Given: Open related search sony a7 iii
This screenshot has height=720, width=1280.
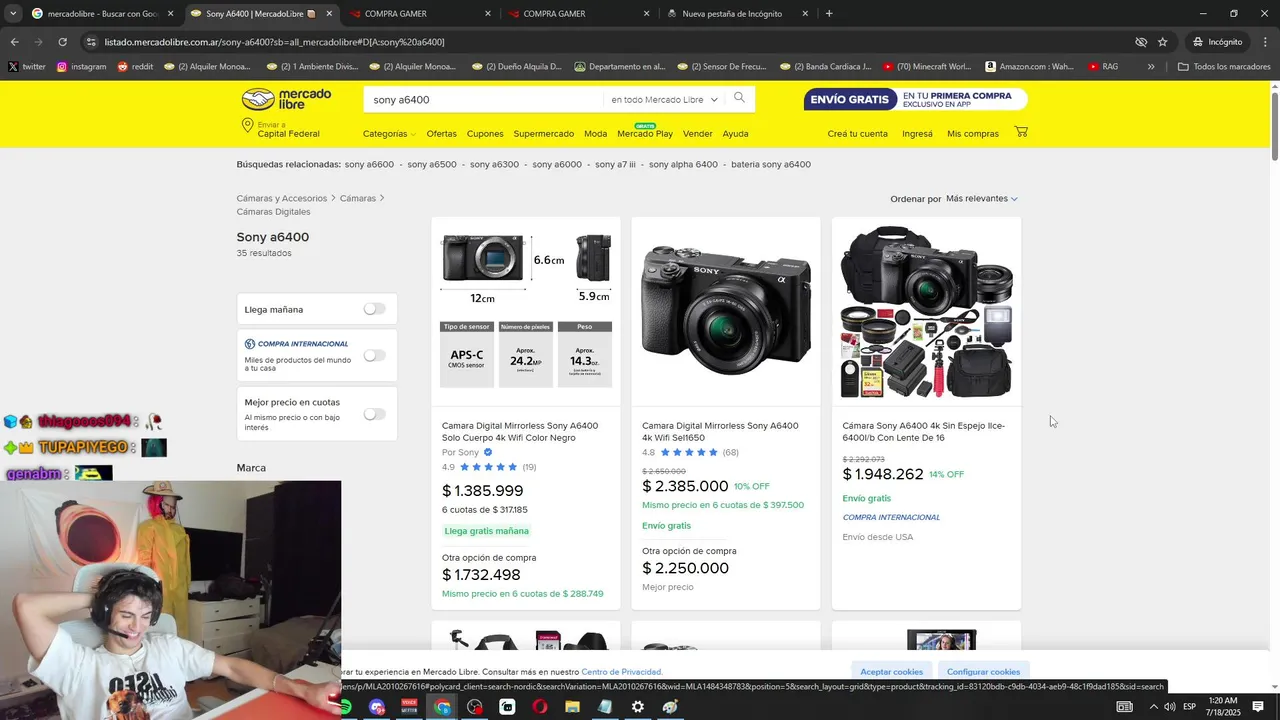Looking at the screenshot, I should pos(615,164).
